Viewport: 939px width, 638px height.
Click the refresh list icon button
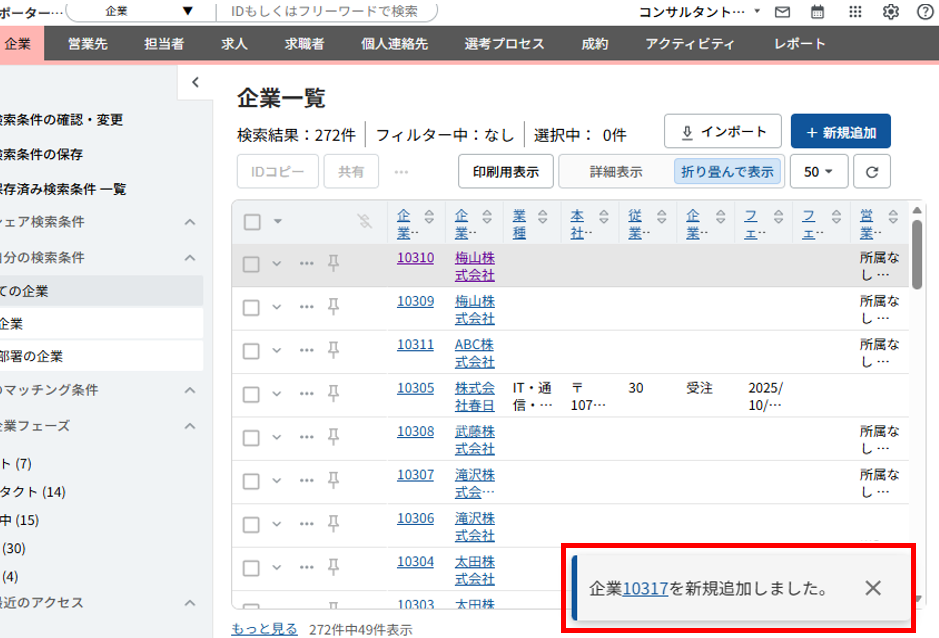click(872, 172)
